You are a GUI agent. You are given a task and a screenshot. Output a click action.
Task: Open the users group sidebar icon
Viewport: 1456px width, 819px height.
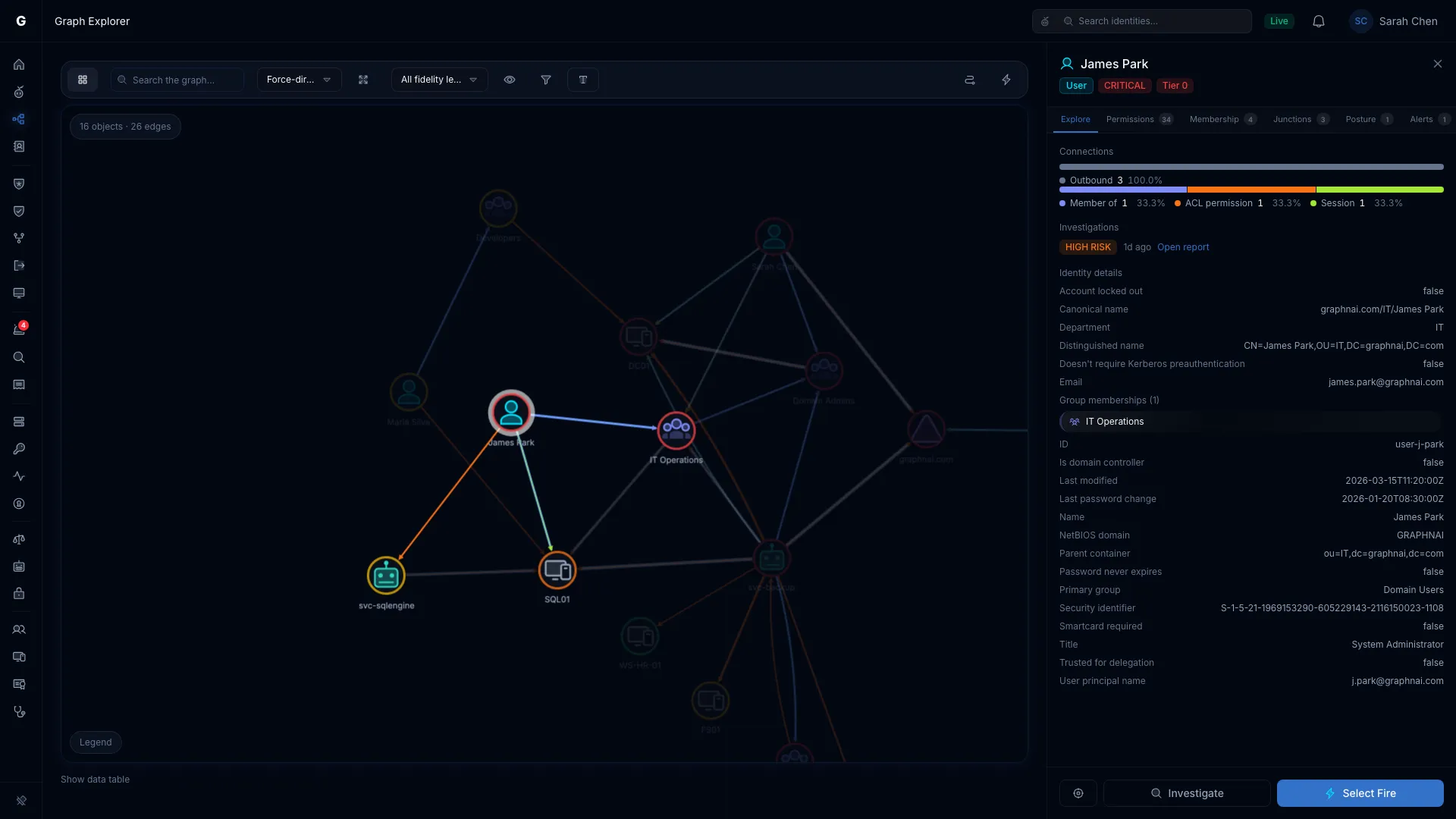19,629
